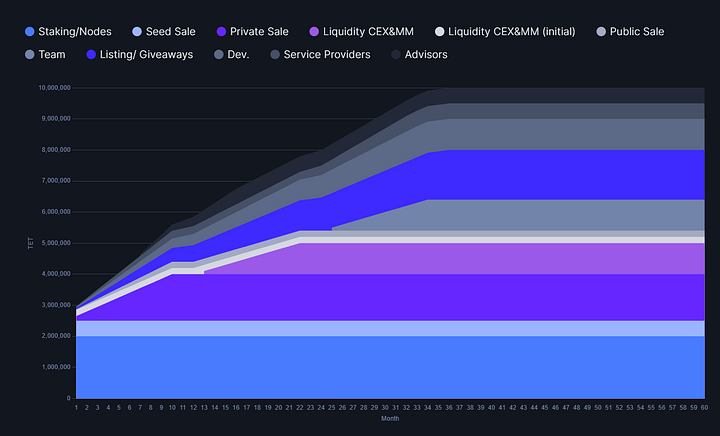
Task: Click the 10,000,000 y-axis label
Action: (54, 88)
